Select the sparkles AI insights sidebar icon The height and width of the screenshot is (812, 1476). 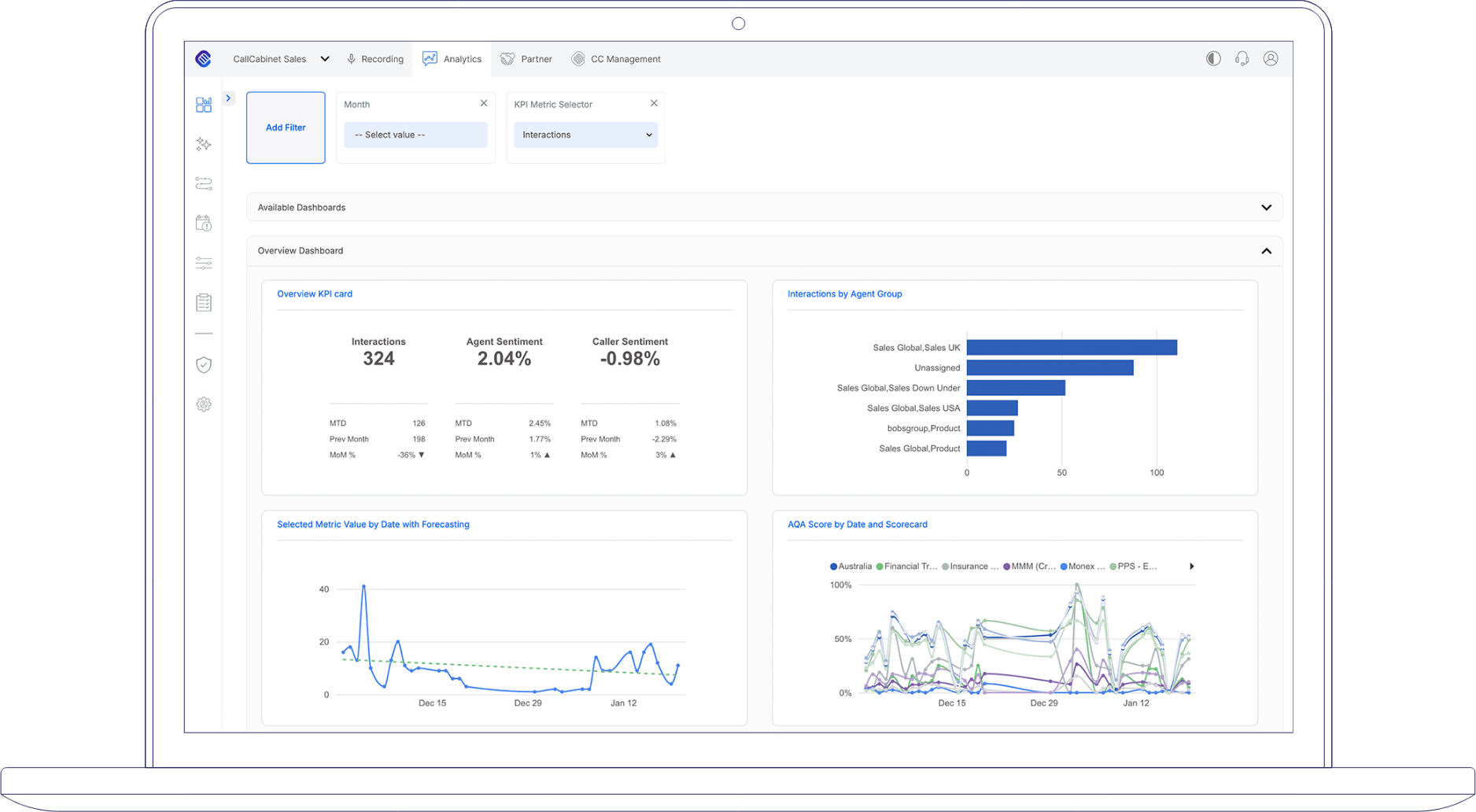(204, 144)
